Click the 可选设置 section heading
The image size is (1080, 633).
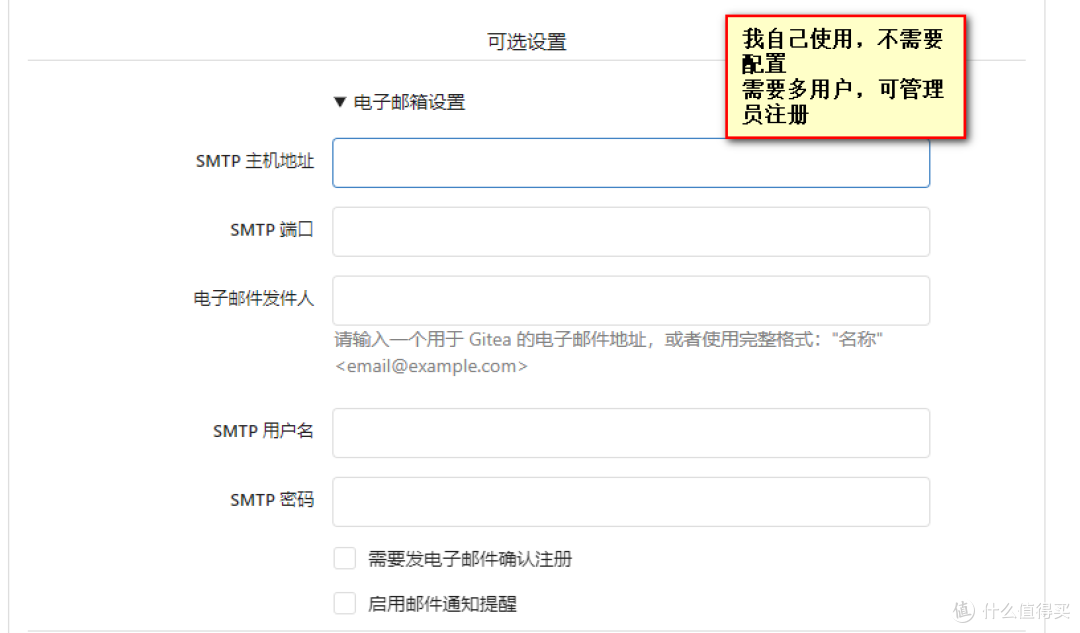pos(526,41)
